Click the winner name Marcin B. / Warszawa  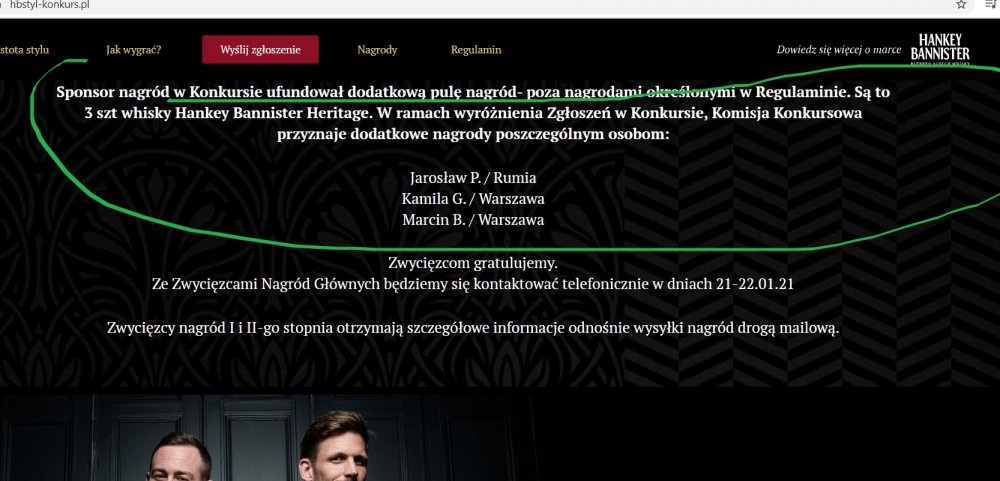pyautogui.click(x=473, y=219)
